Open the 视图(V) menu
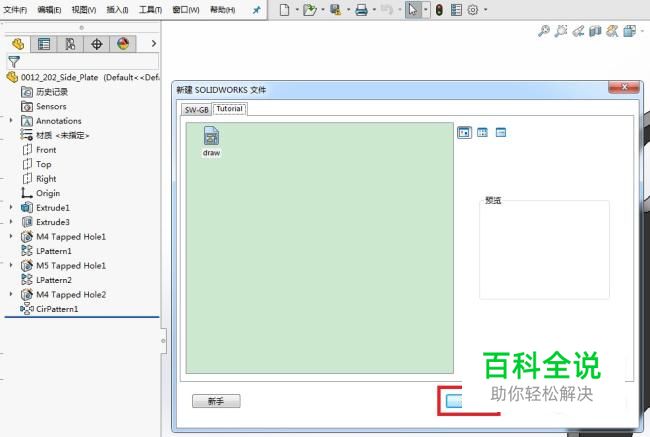This screenshot has height=437, width=650. click(x=84, y=10)
